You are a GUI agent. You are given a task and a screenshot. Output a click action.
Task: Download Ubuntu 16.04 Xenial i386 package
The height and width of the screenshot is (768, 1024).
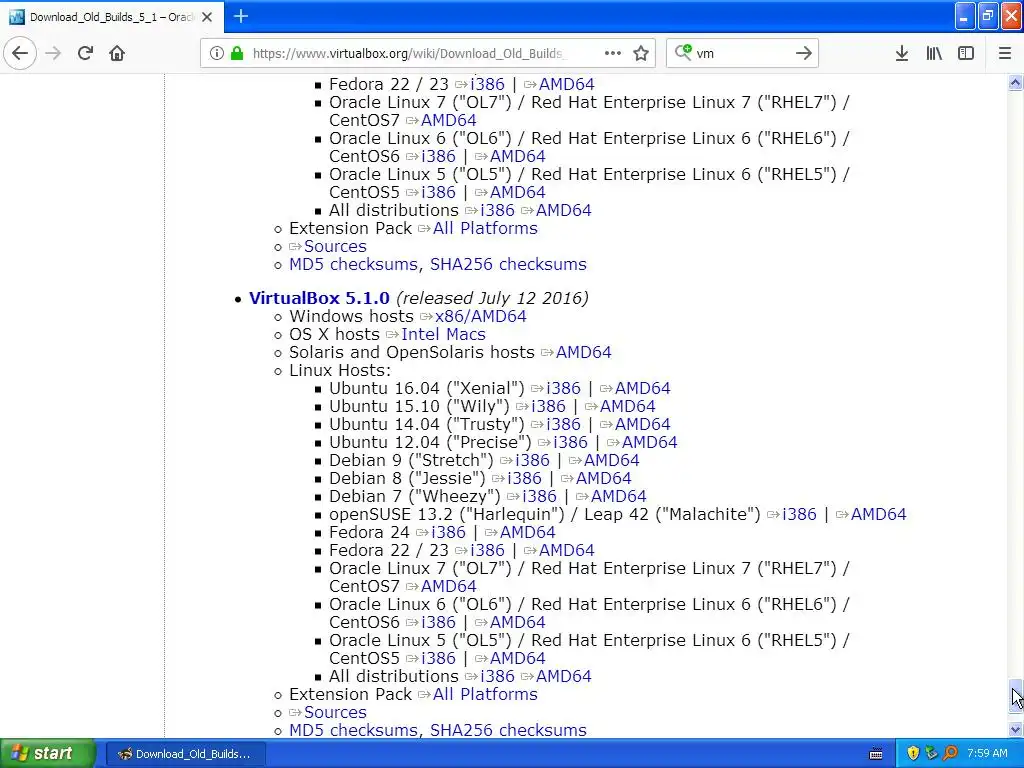click(x=562, y=389)
